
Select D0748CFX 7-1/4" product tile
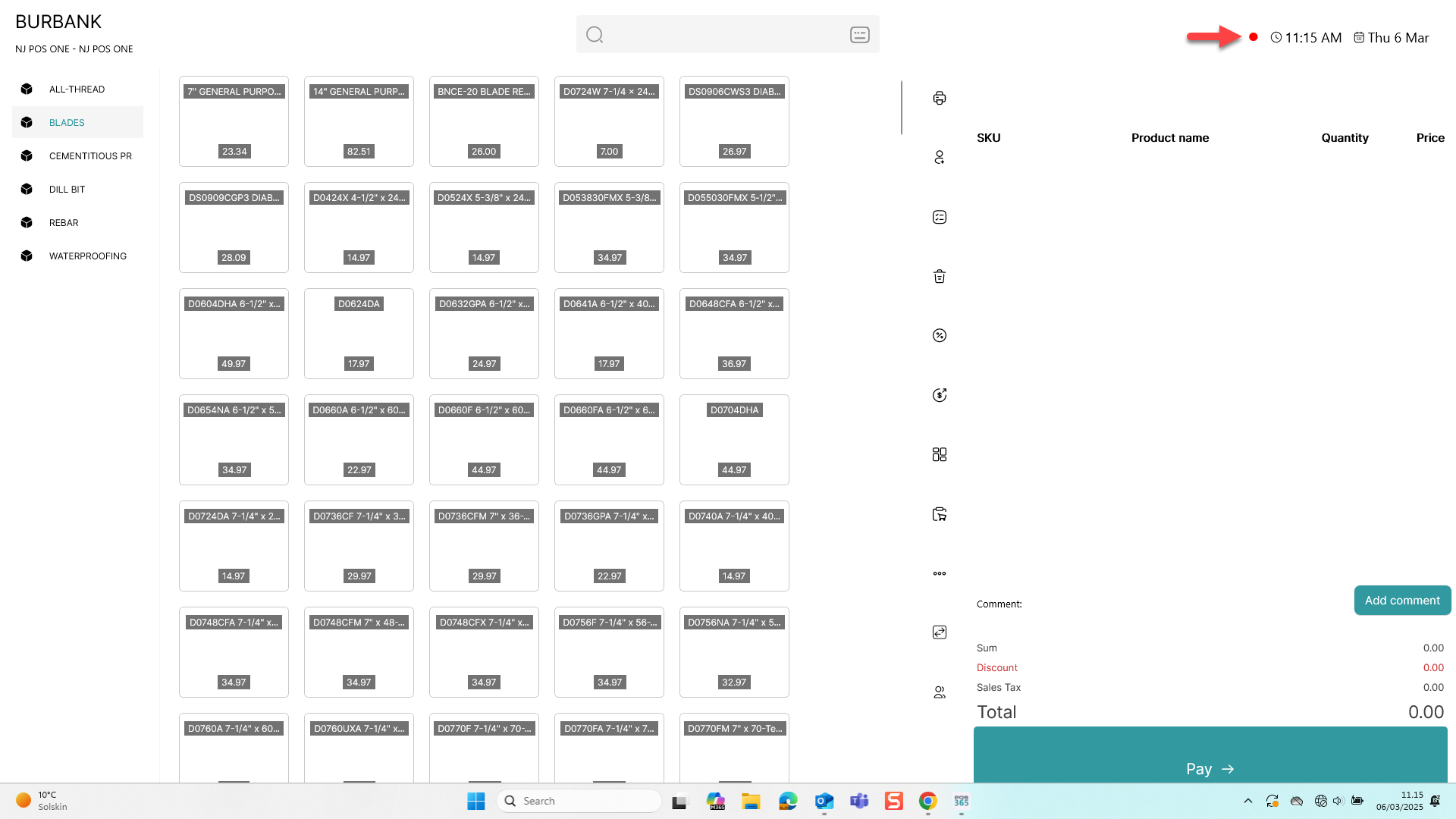coord(484,652)
